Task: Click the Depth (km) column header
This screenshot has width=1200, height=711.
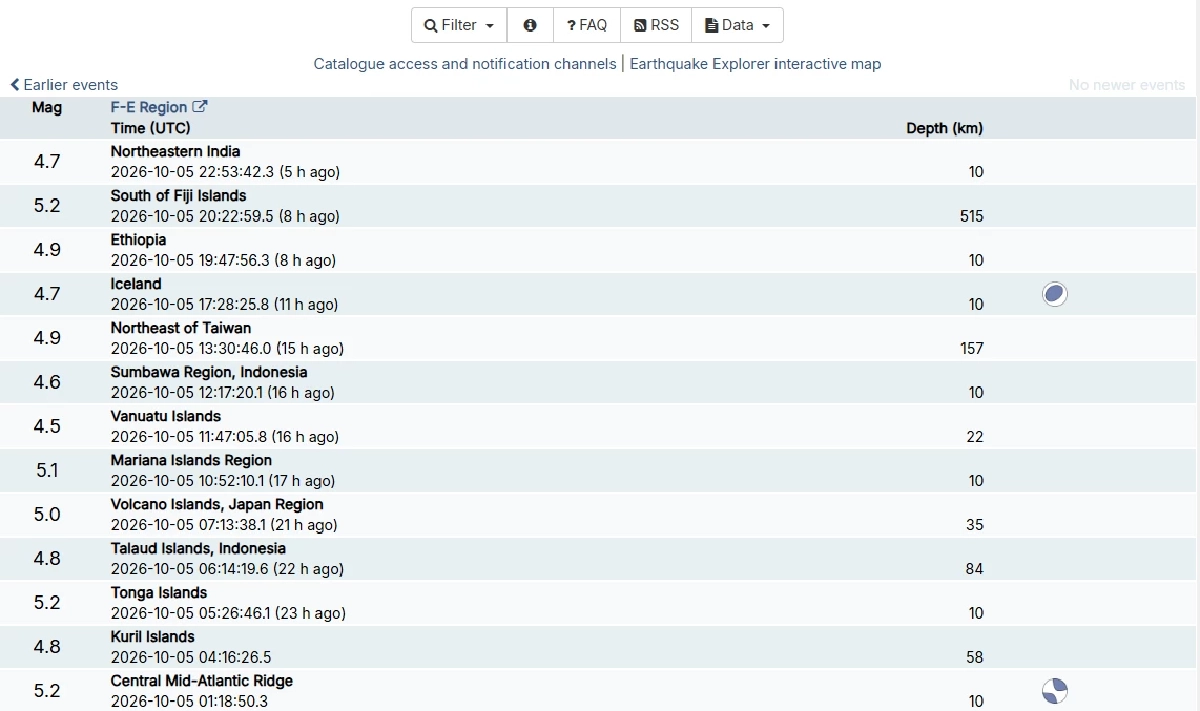Action: click(944, 128)
